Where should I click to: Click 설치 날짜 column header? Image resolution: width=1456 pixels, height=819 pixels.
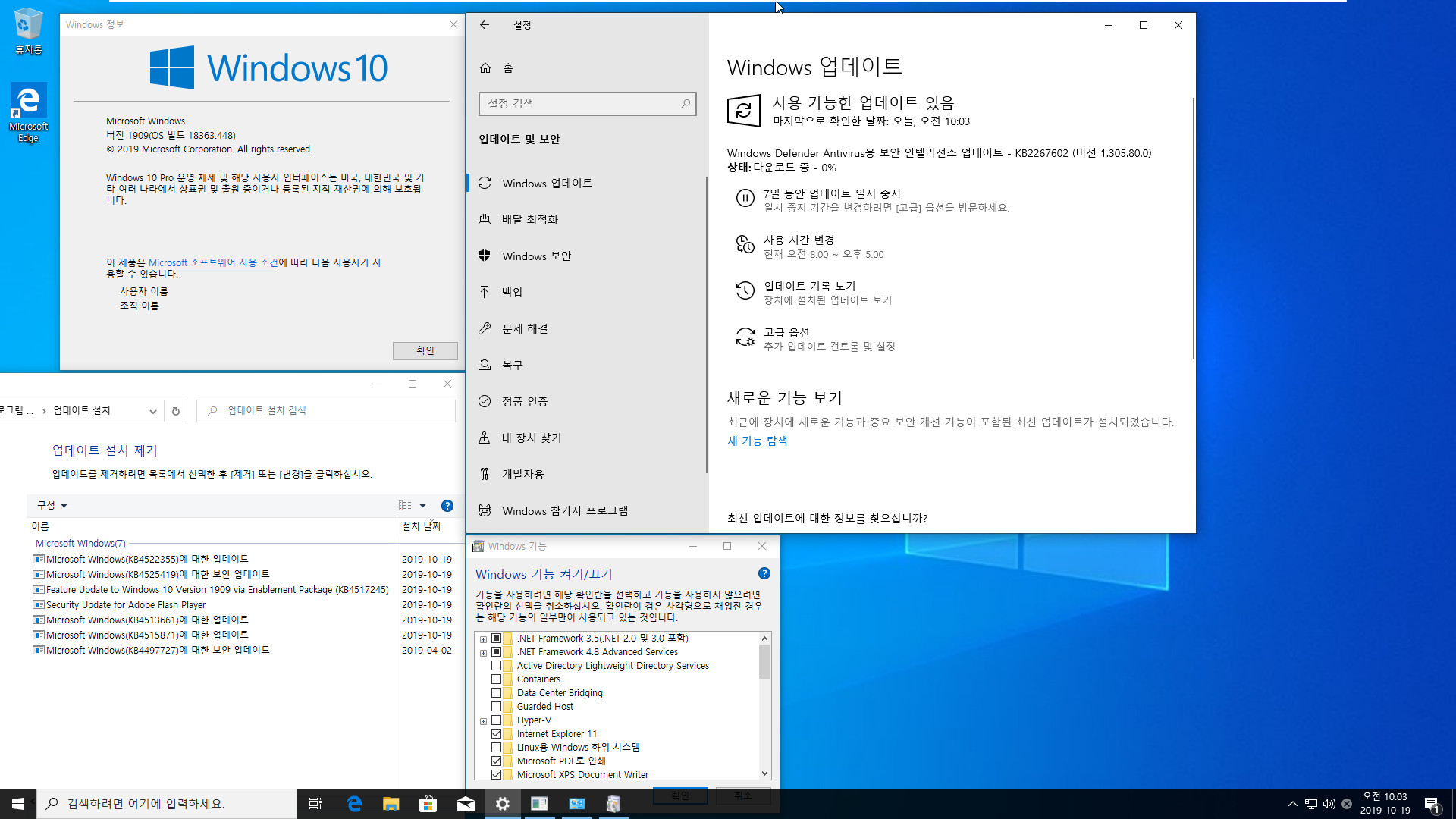pyautogui.click(x=422, y=526)
